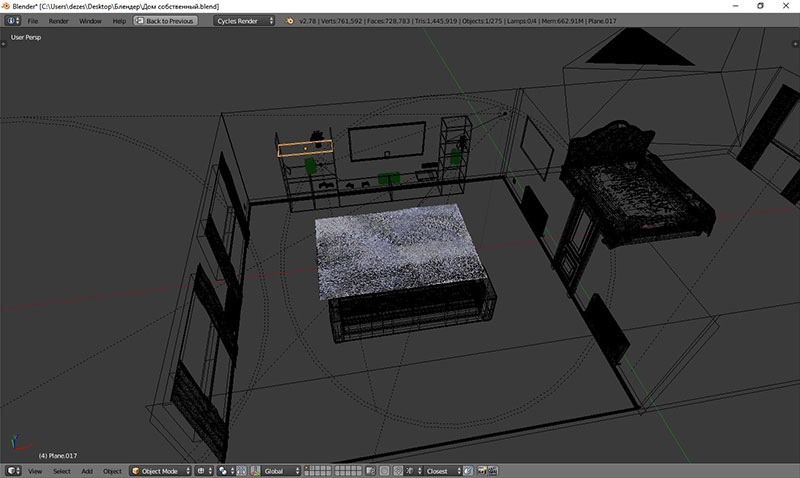Click the Back to Previous button
The image size is (800, 478).
(165, 20)
